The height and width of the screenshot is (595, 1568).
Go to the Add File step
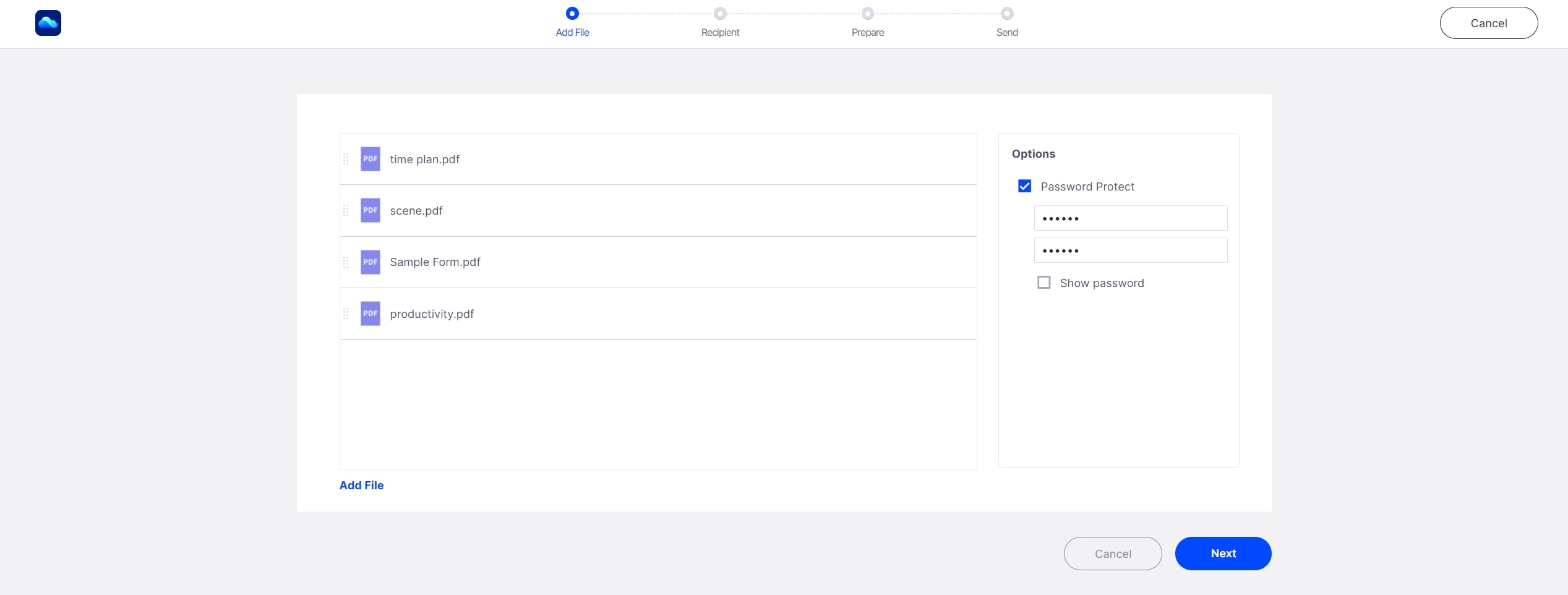coord(572,14)
